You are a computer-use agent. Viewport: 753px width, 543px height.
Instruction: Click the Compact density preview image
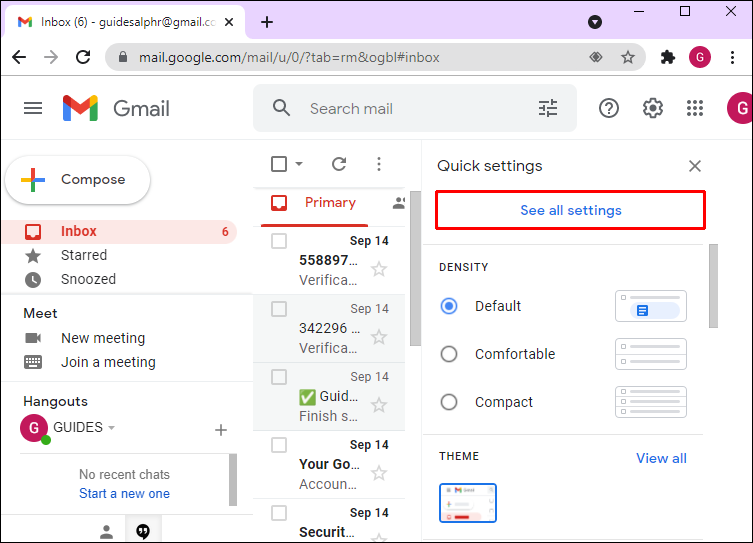pyautogui.click(x=651, y=402)
